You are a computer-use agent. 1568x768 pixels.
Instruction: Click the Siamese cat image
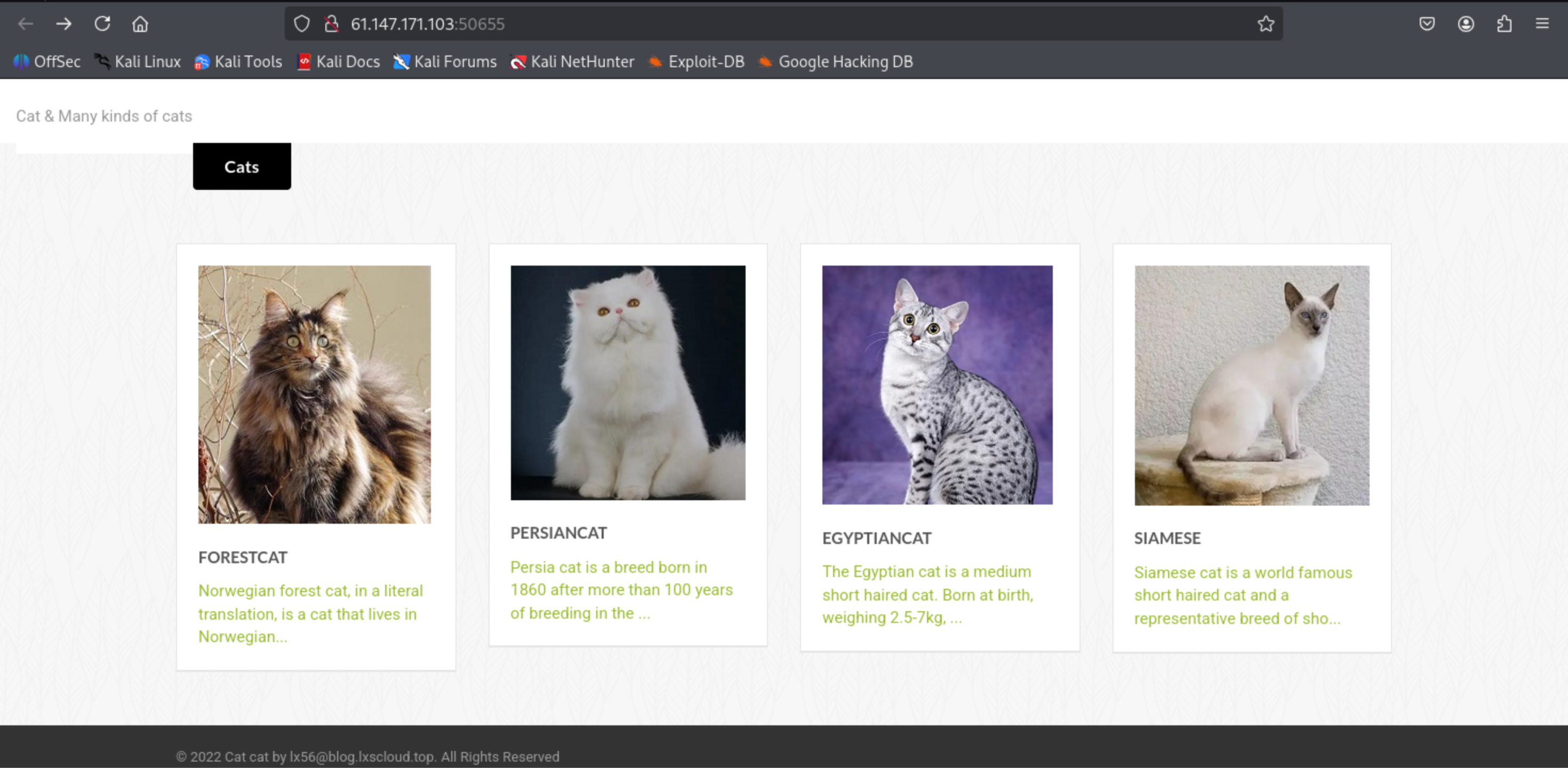pos(1252,385)
